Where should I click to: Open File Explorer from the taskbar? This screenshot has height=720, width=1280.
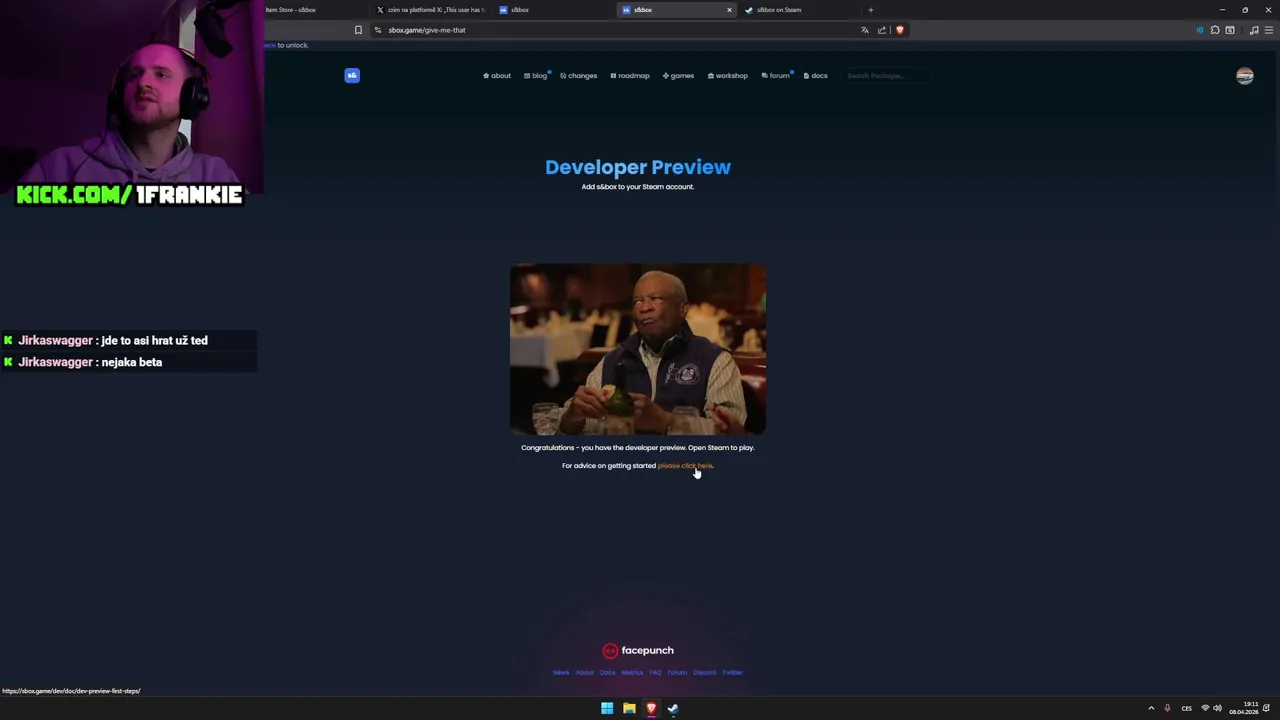tap(629, 708)
